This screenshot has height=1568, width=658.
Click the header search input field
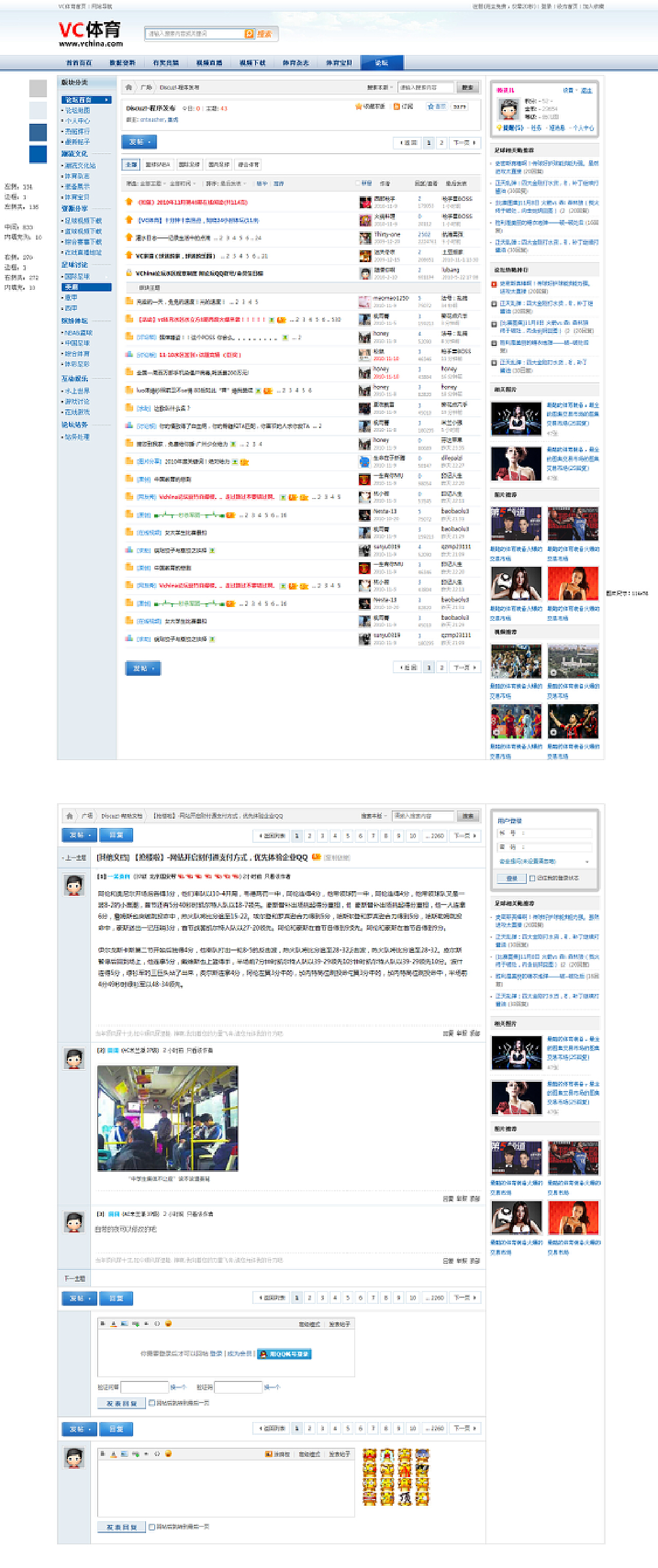(195, 33)
